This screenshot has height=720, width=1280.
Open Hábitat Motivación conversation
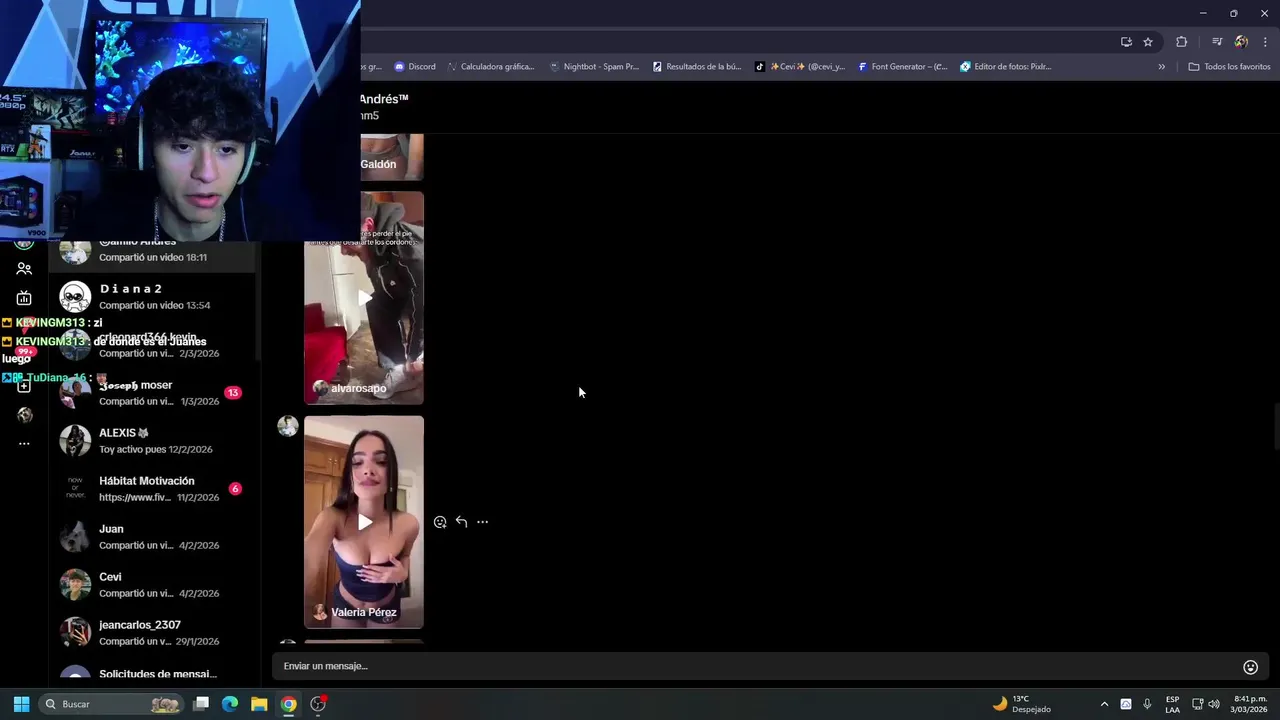tap(152, 489)
